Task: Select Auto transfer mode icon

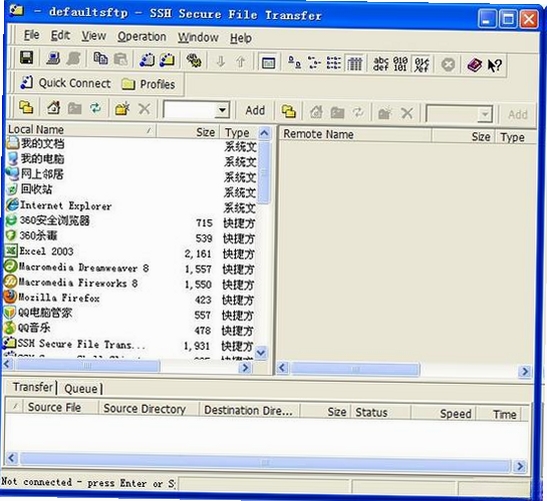Action: click(421, 65)
